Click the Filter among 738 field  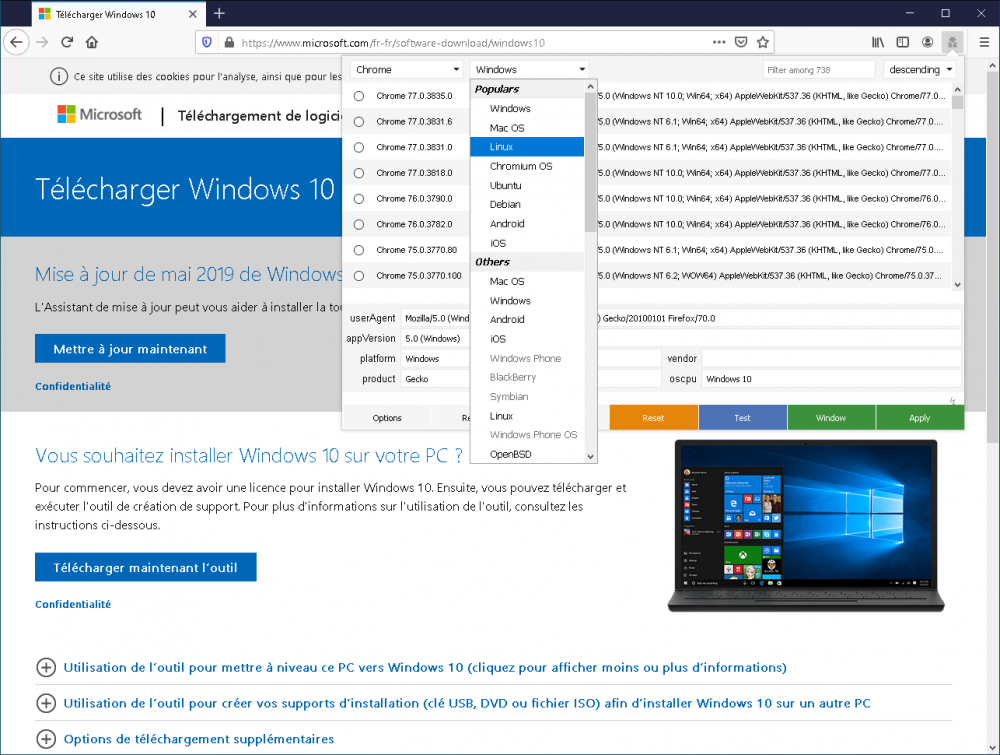click(819, 70)
